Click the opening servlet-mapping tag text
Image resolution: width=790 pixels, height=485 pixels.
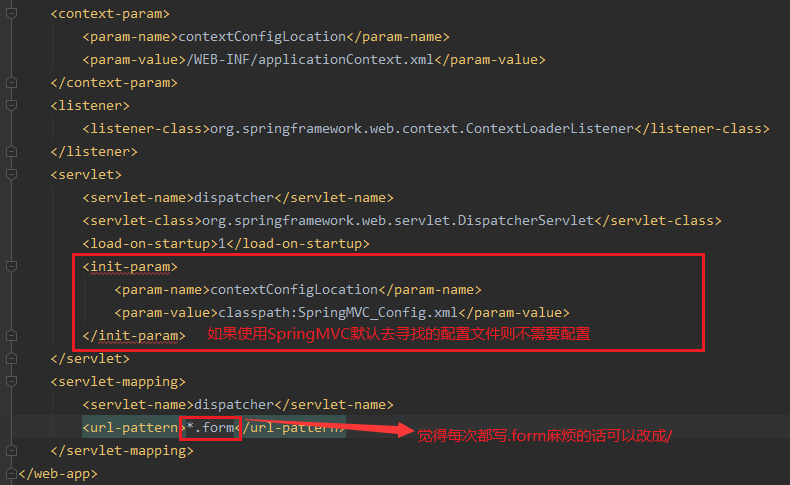click(118, 381)
